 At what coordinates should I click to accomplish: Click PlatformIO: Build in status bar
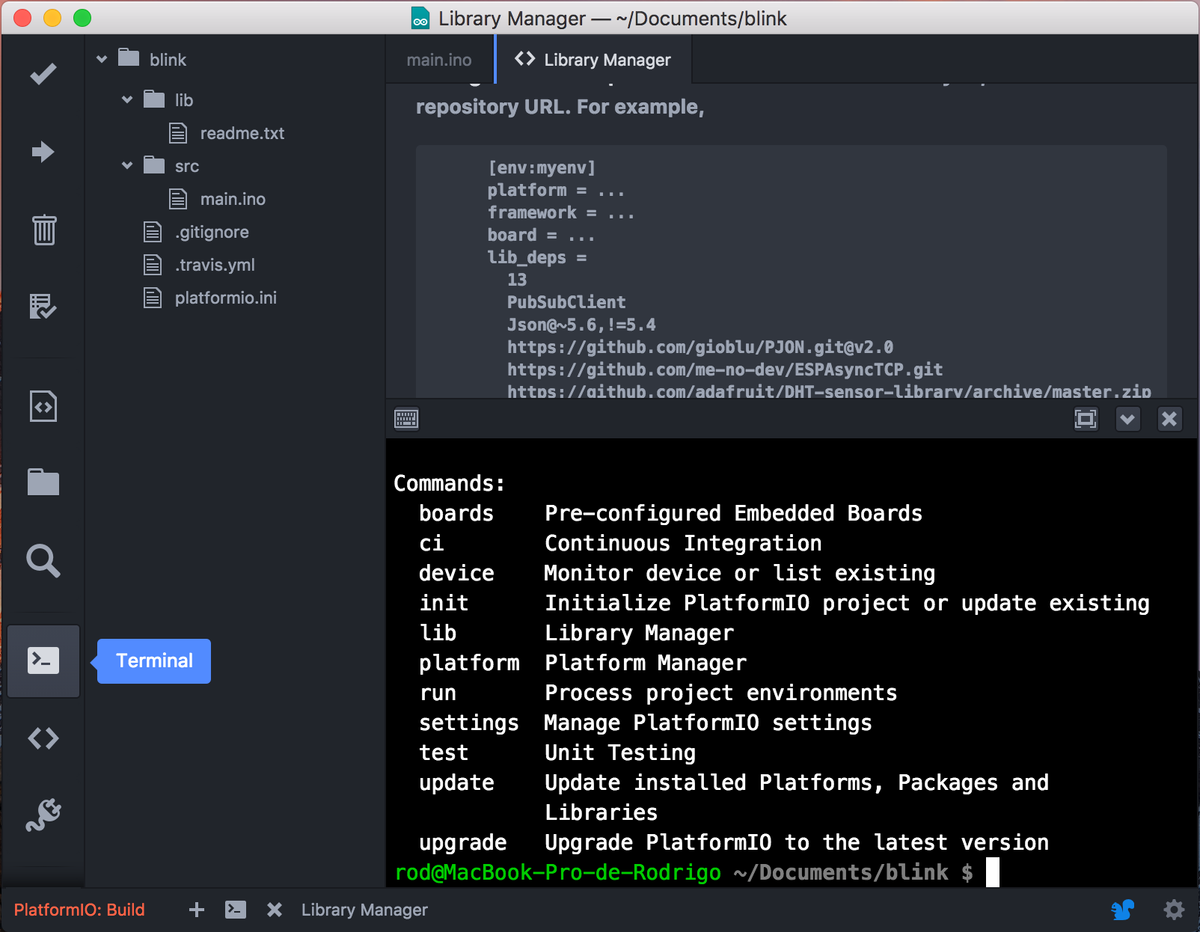pyautogui.click(x=79, y=910)
